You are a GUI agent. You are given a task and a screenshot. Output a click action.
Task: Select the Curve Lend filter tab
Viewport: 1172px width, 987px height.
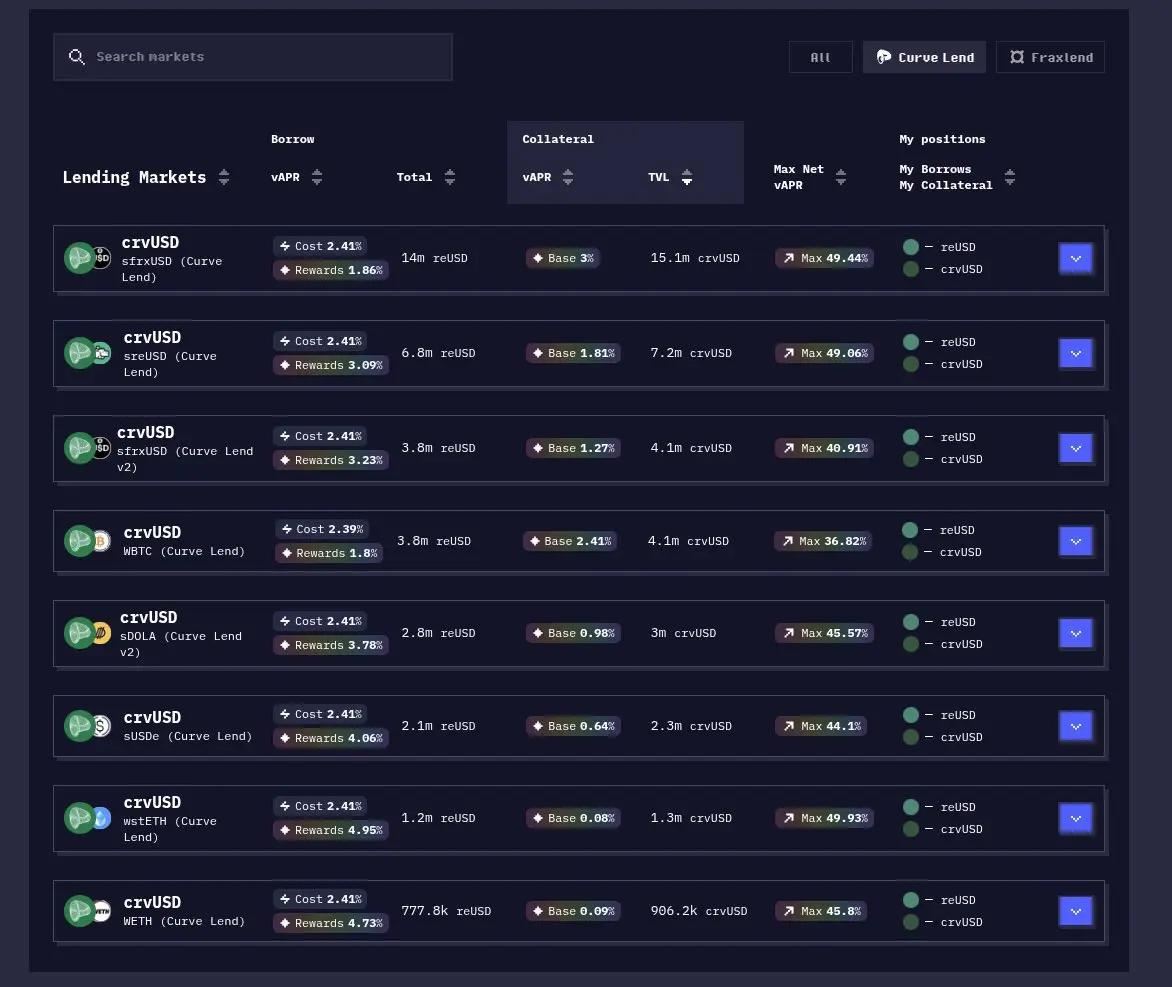pos(925,58)
